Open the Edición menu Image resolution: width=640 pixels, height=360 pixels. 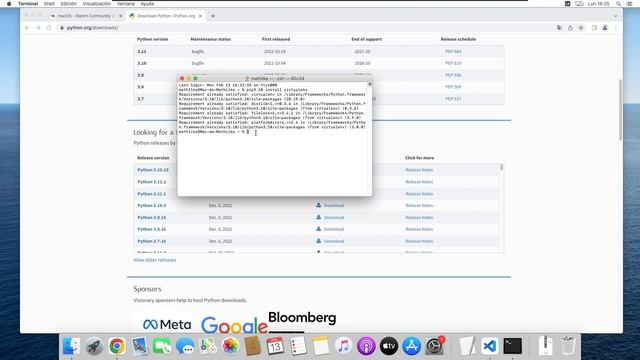tap(69, 4)
